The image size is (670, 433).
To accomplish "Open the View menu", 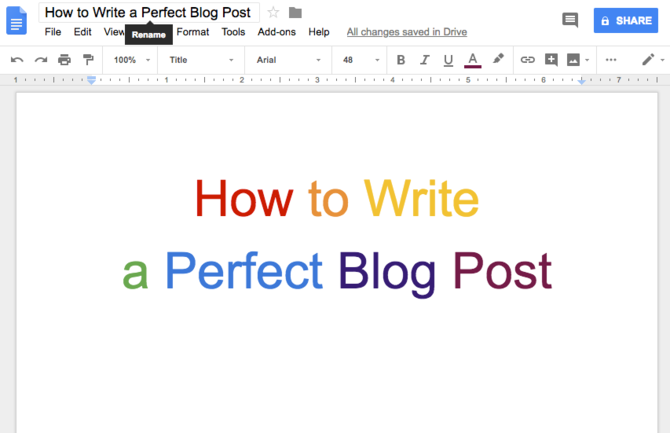I will [x=114, y=32].
